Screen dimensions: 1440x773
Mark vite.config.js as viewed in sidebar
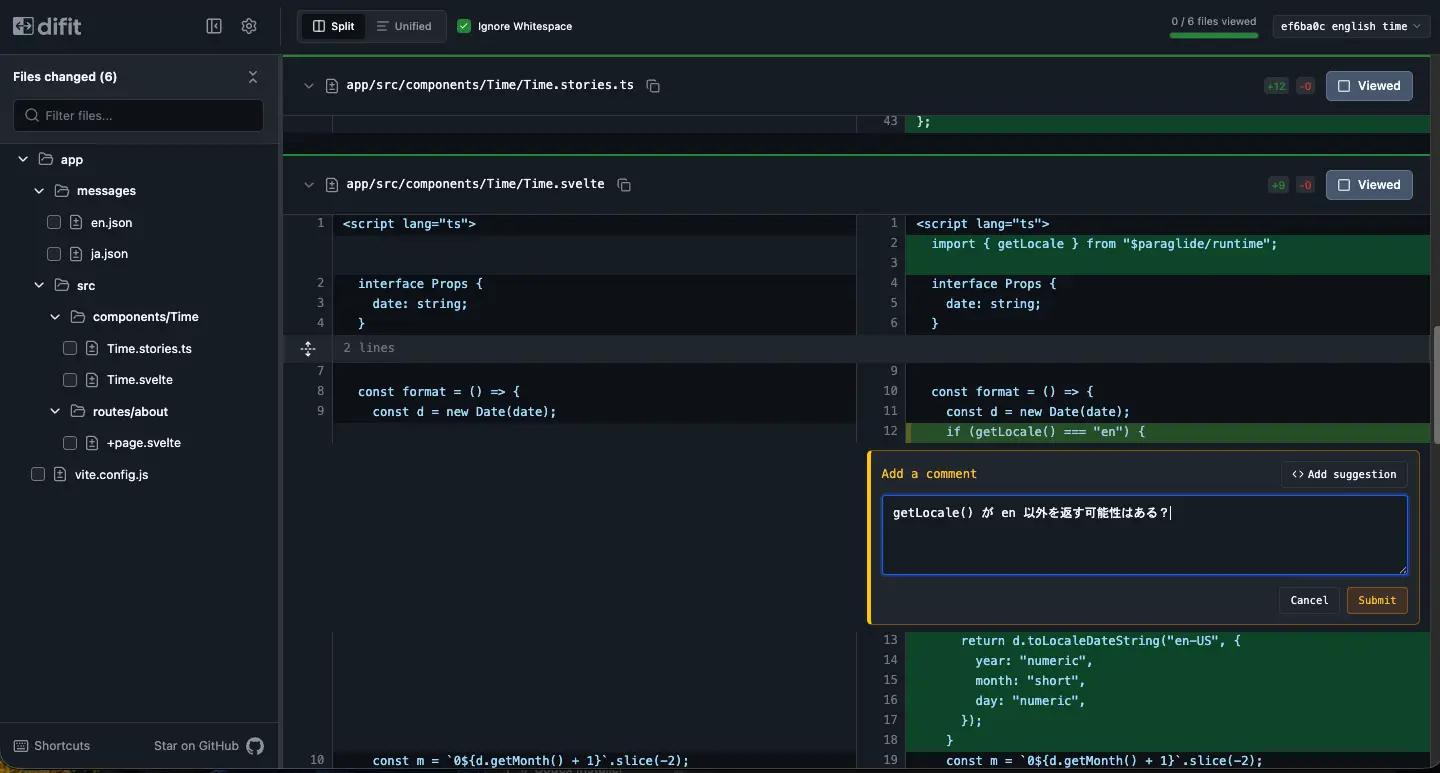(38, 475)
